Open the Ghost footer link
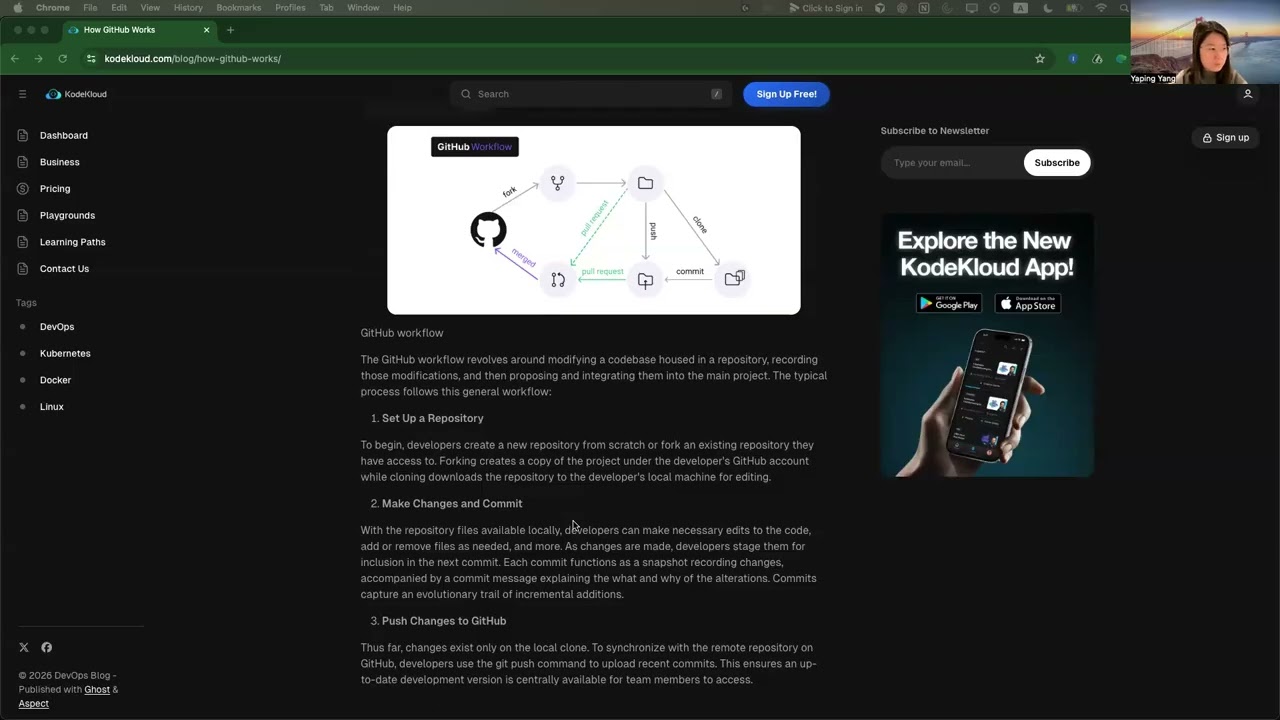 pyautogui.click(x=97, y=690)
